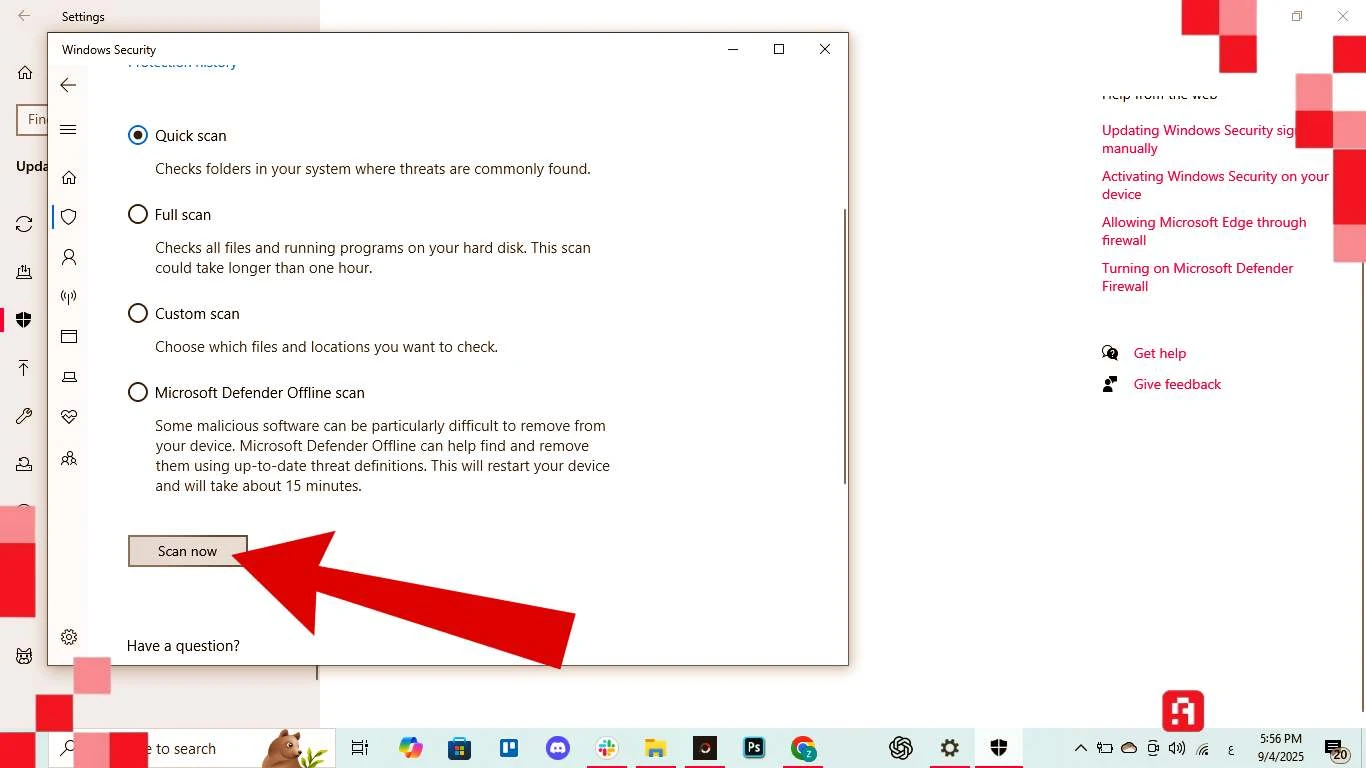Open Updating Windows Security manually link
The image size is (1366, 768).
point(1198,139)
